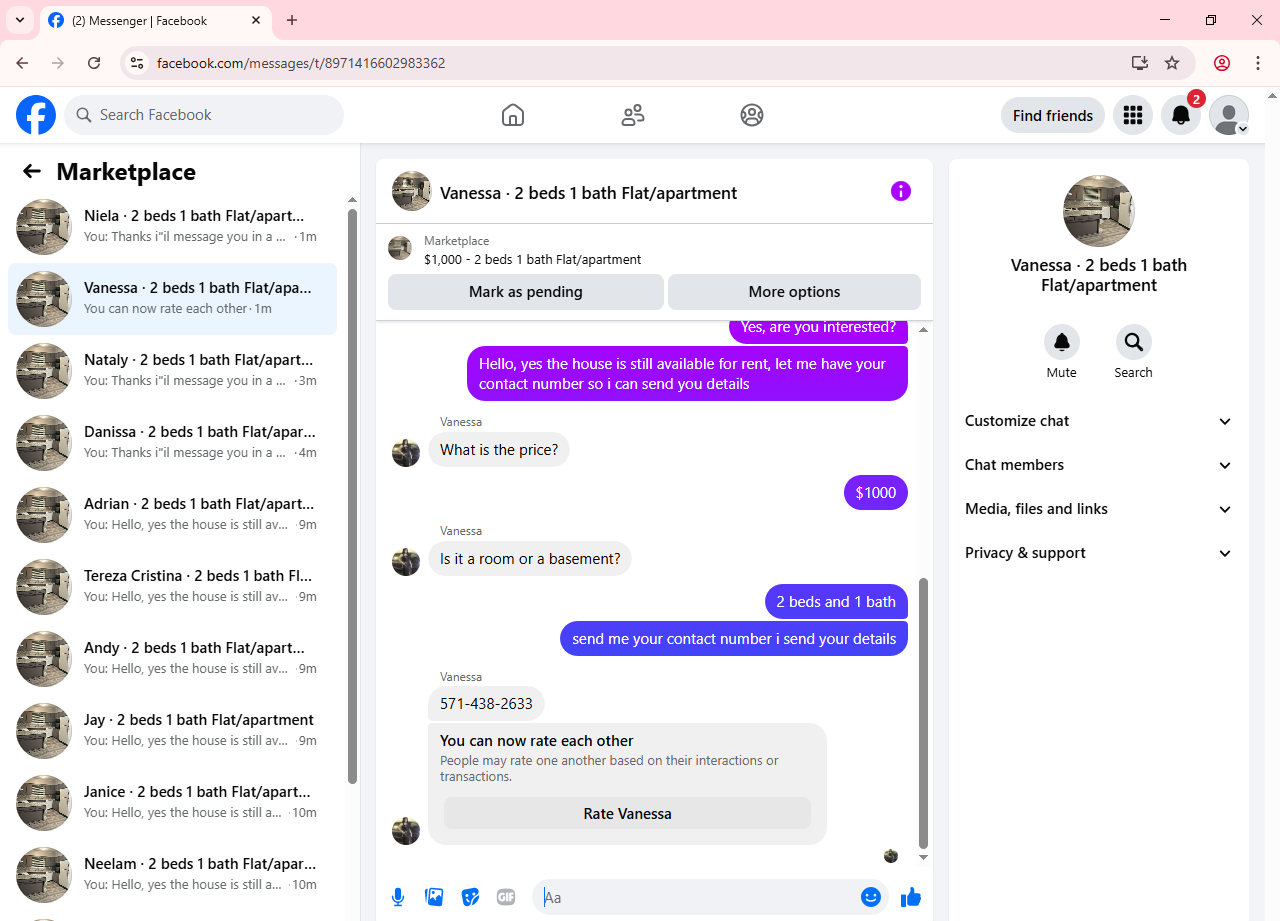Viewport: 1280px width, 921px height.
Task: Record a voice clip with microphone icon
Action: point(398,897)
